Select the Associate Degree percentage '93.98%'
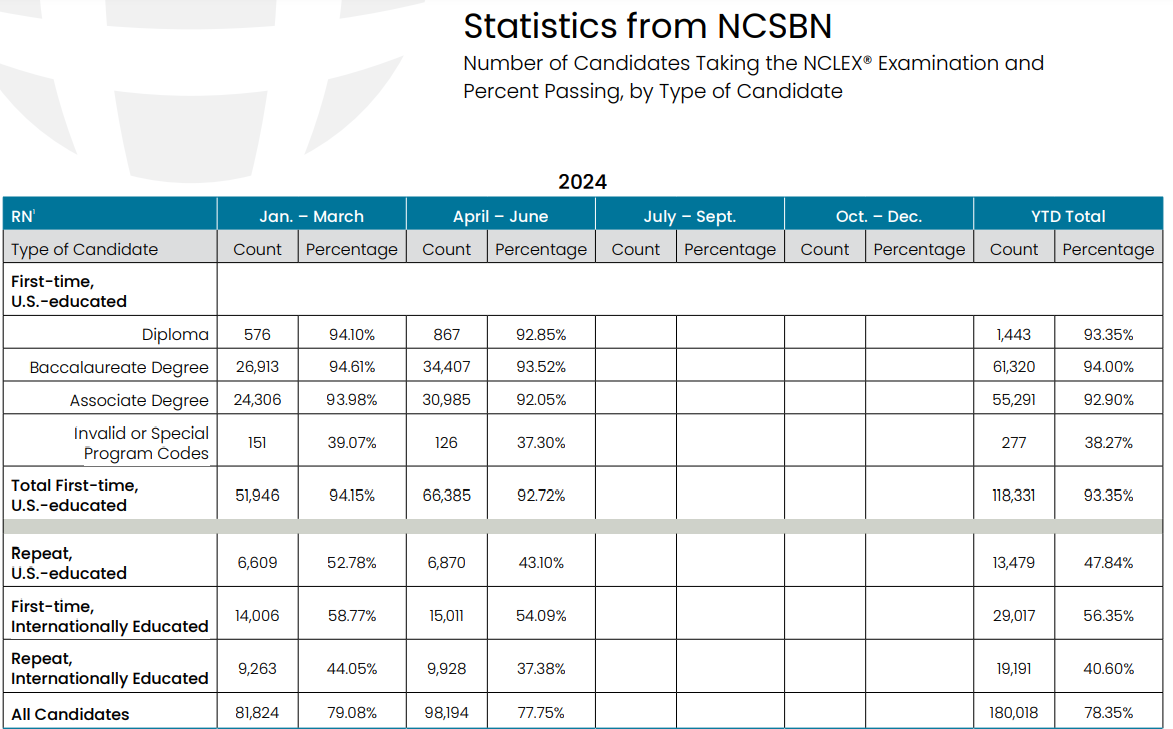This screenshot has height=729, width=1173. [x=352, y=400]
